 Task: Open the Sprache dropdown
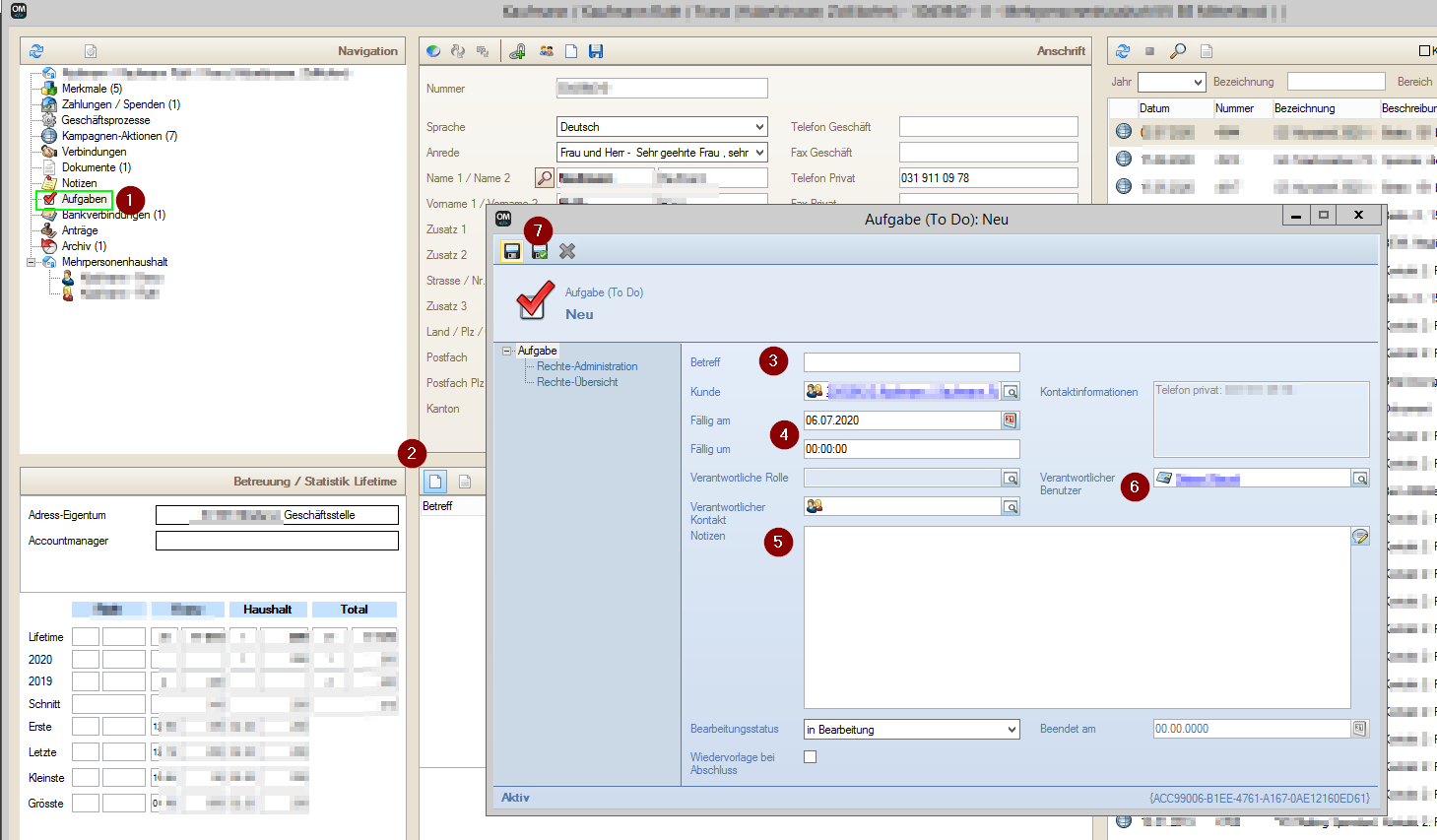click(x=759, y=127)
